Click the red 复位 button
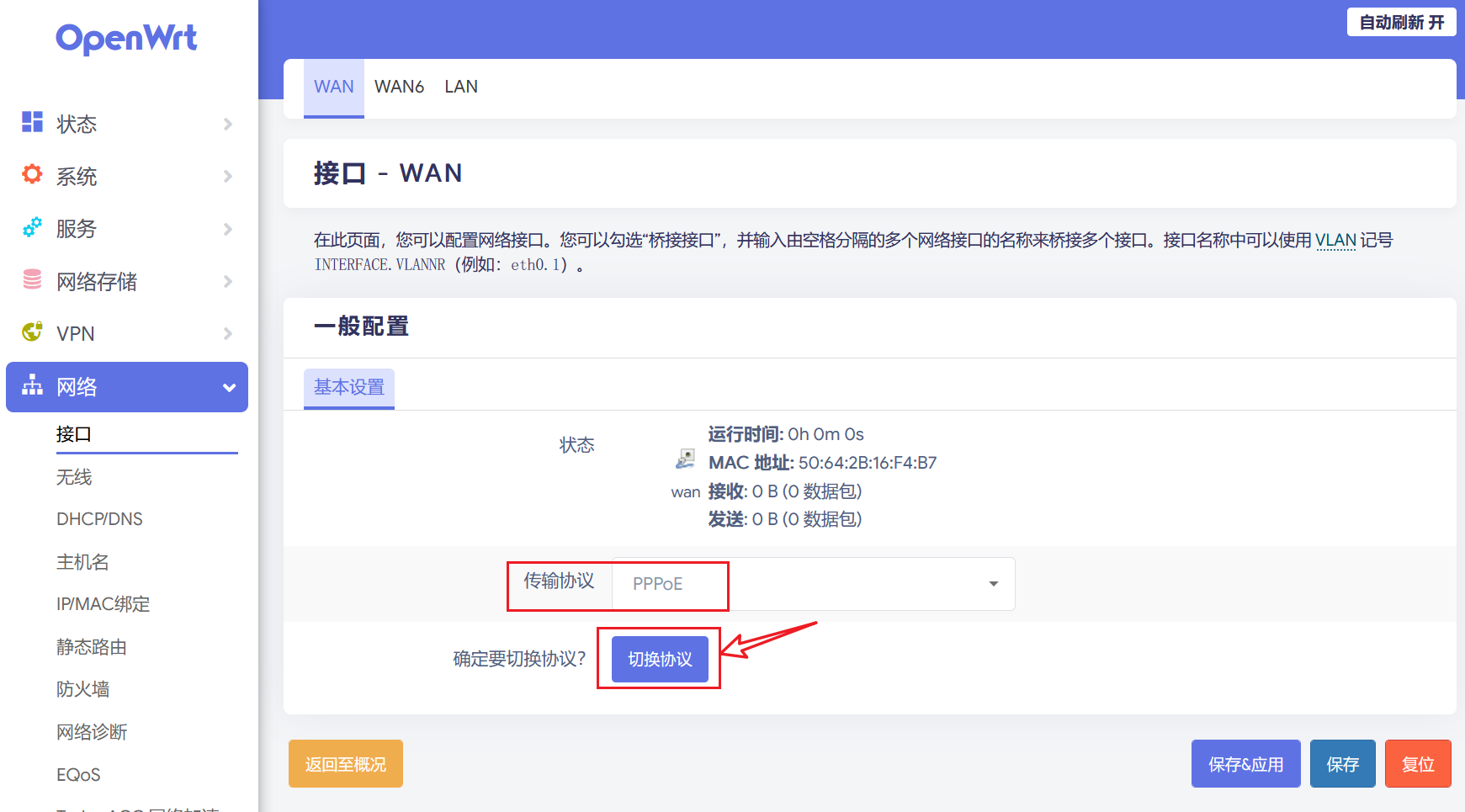The height and width of the screenshot is (812, 1465). coord(1418,764)
